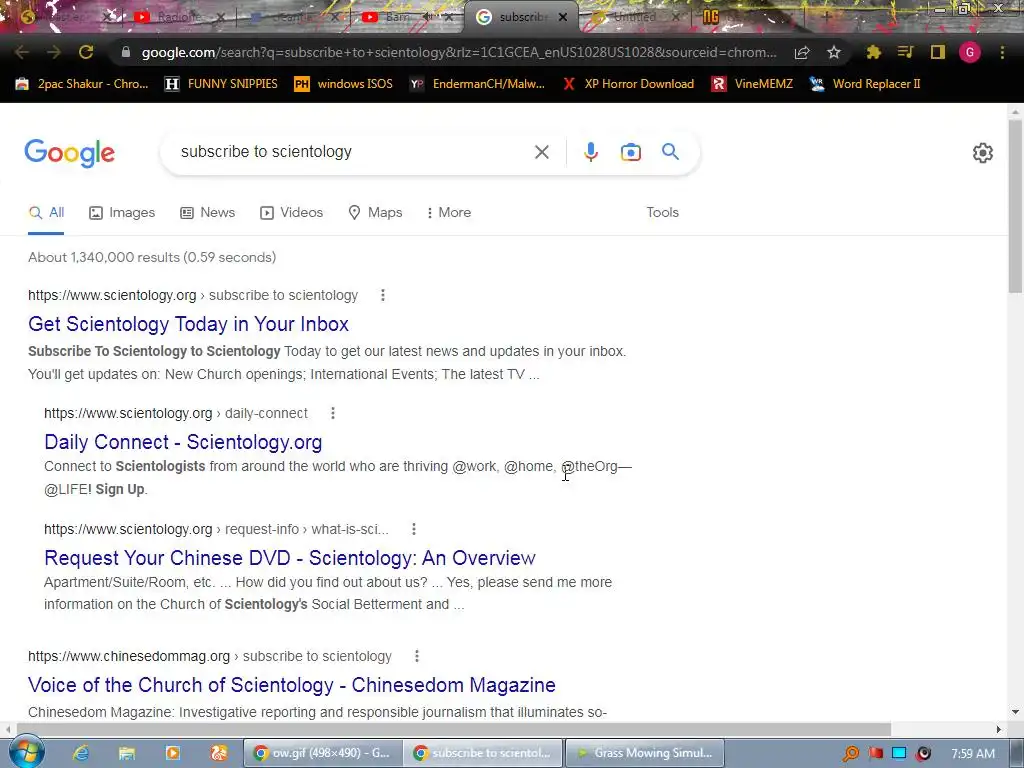Switch to the Untitled browser tab
1024x768 pixels.
coord(632,17)
